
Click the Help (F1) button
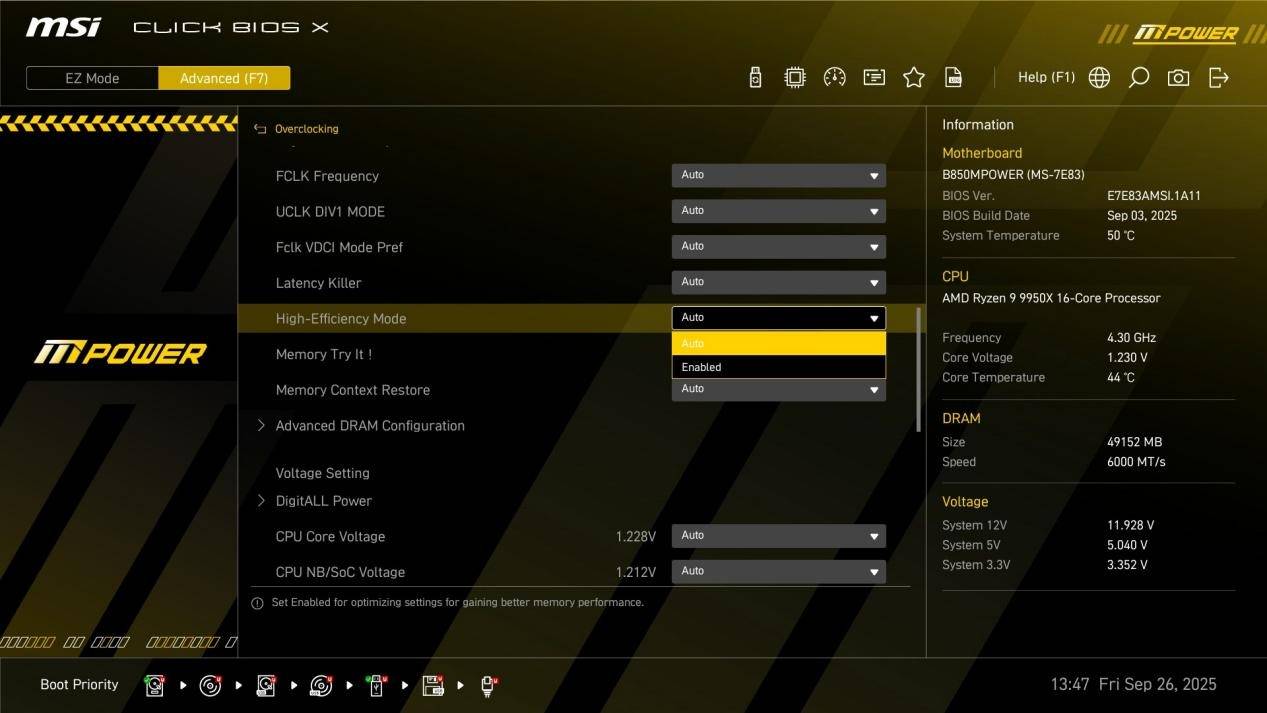coord(1045,78)
